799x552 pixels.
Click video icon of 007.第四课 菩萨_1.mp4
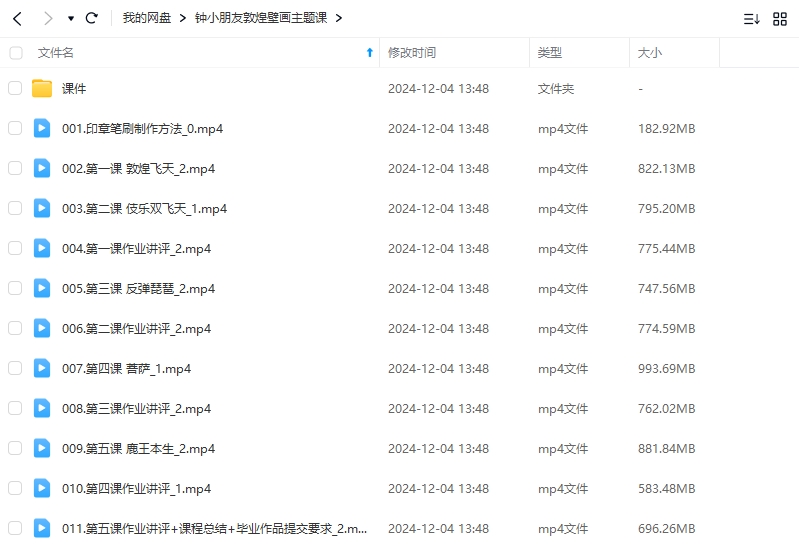[42, 368]
